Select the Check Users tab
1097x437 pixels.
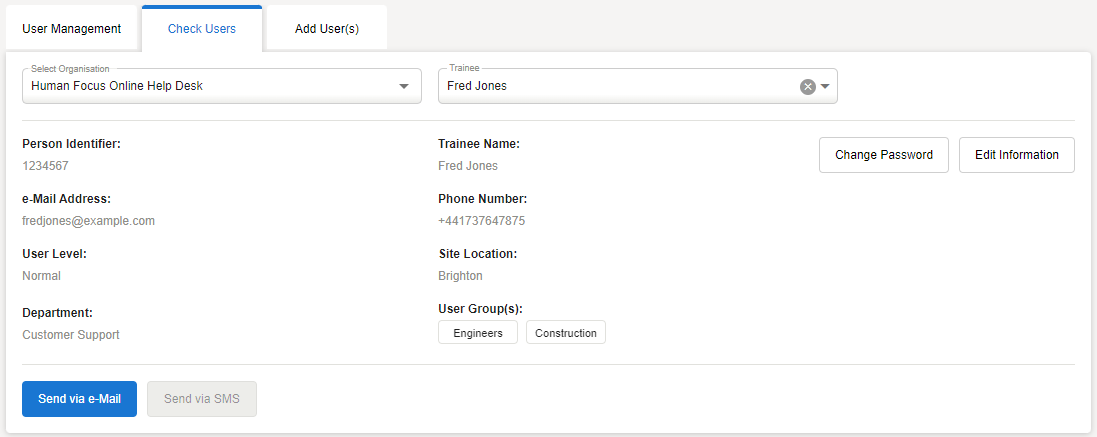[202, 29]
